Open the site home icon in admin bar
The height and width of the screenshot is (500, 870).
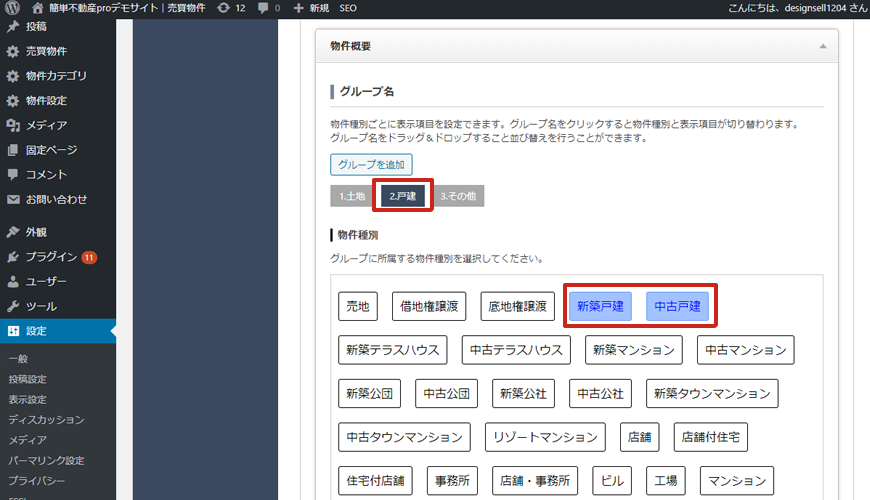click(38, 8)
